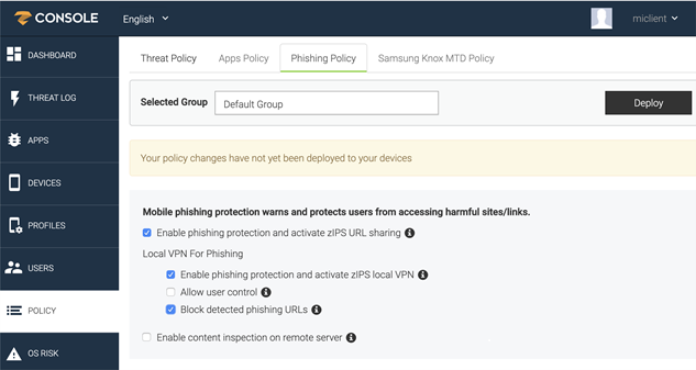Show info for Block detected phishing URLs
Viewport: 696px width, 370px height.
(316, 310)
